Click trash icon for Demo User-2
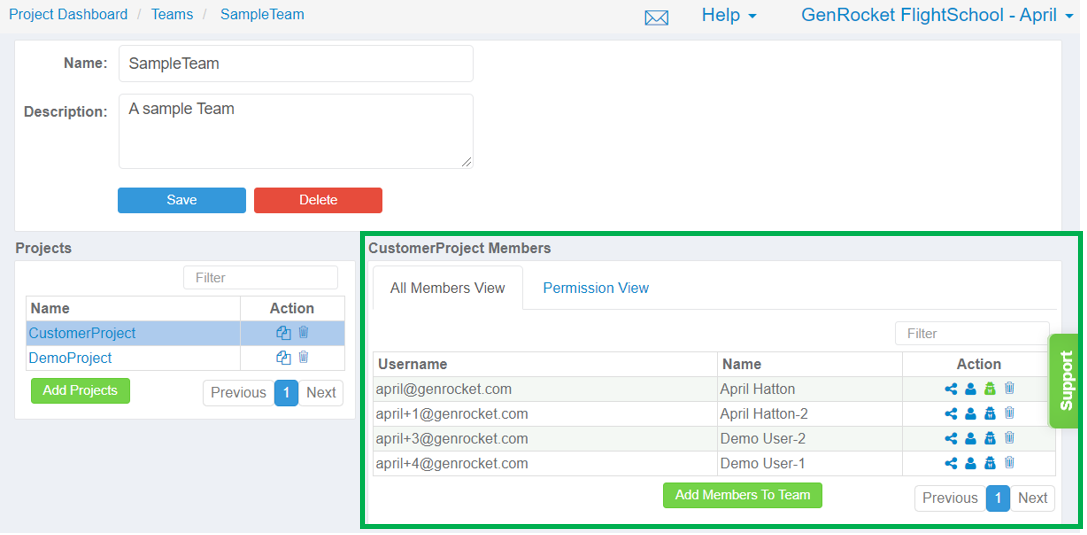1087x535 pixels. tap(1009, 439)
